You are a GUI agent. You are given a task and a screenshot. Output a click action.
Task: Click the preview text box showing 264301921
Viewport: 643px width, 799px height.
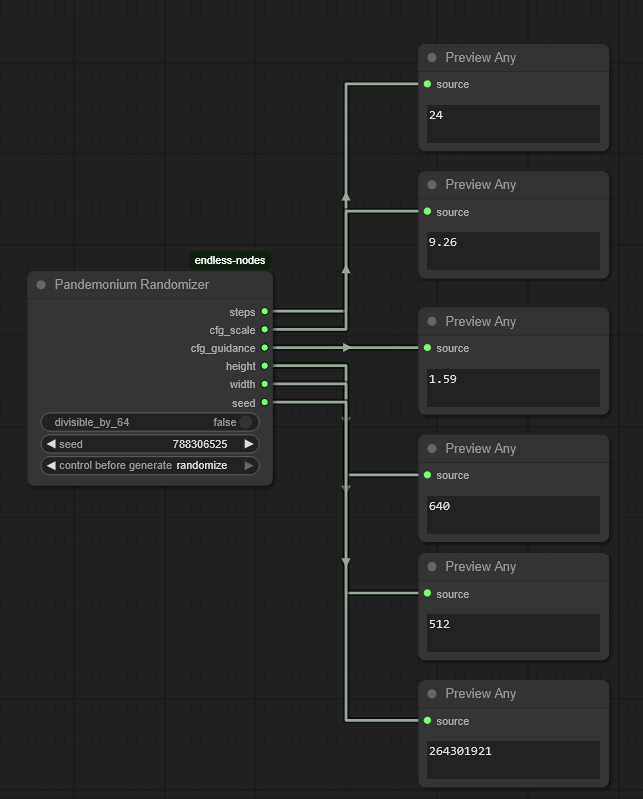513,760
